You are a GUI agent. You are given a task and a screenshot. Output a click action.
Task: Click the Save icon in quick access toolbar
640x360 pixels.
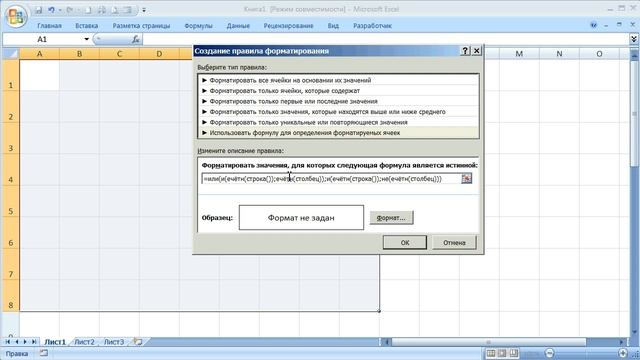(38, 10)
